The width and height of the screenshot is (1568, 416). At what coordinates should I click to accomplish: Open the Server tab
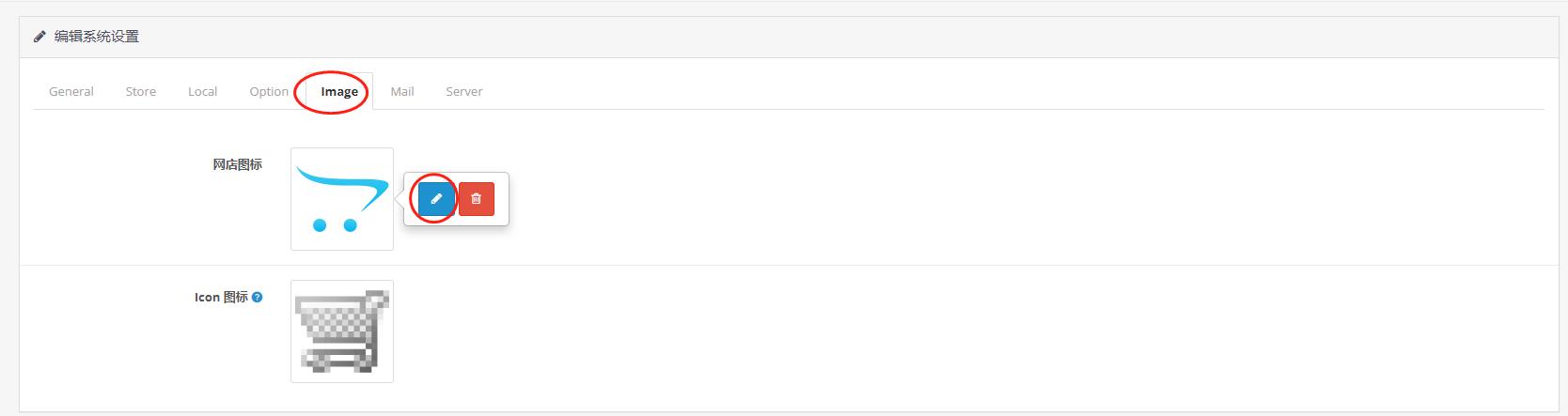point(464,91)
